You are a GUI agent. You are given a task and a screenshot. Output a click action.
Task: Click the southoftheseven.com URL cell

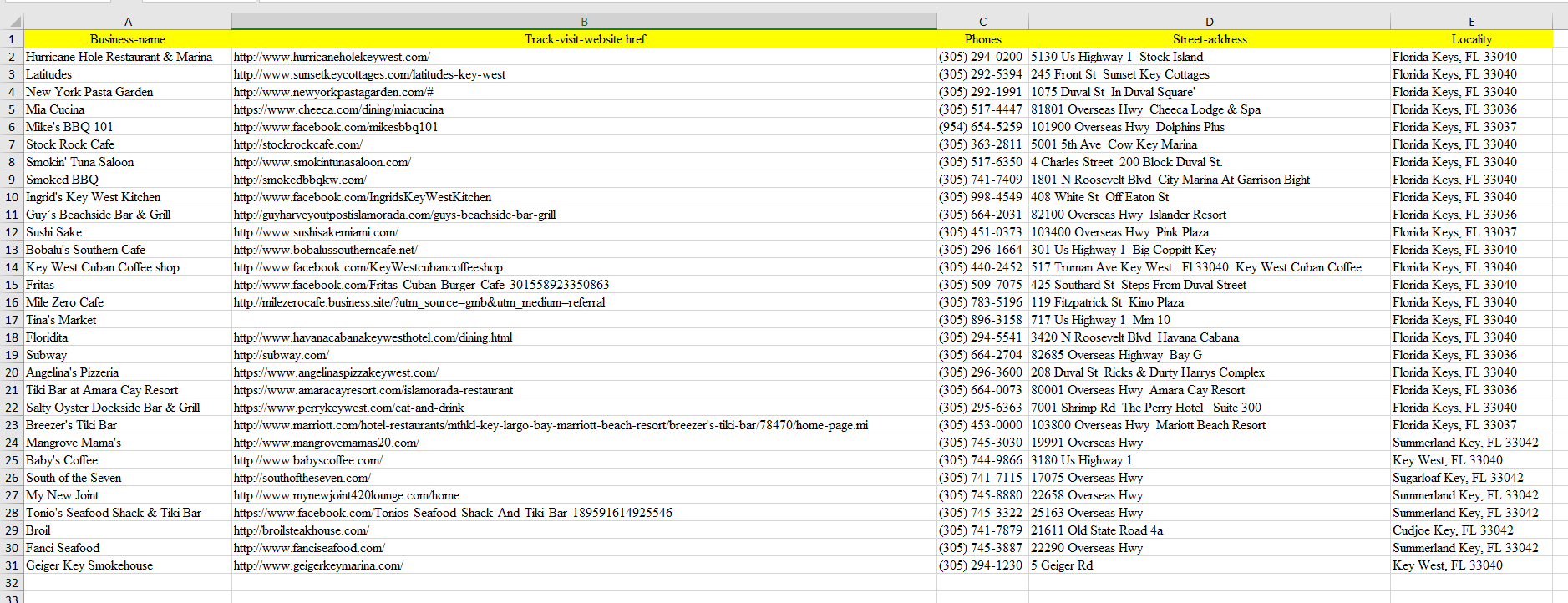pos(584,478)
